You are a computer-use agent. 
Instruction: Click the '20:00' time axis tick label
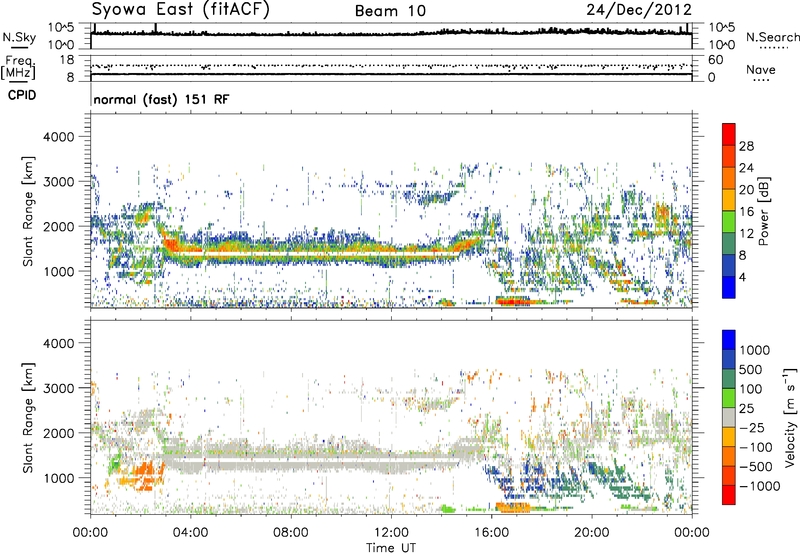click(591, 533)
